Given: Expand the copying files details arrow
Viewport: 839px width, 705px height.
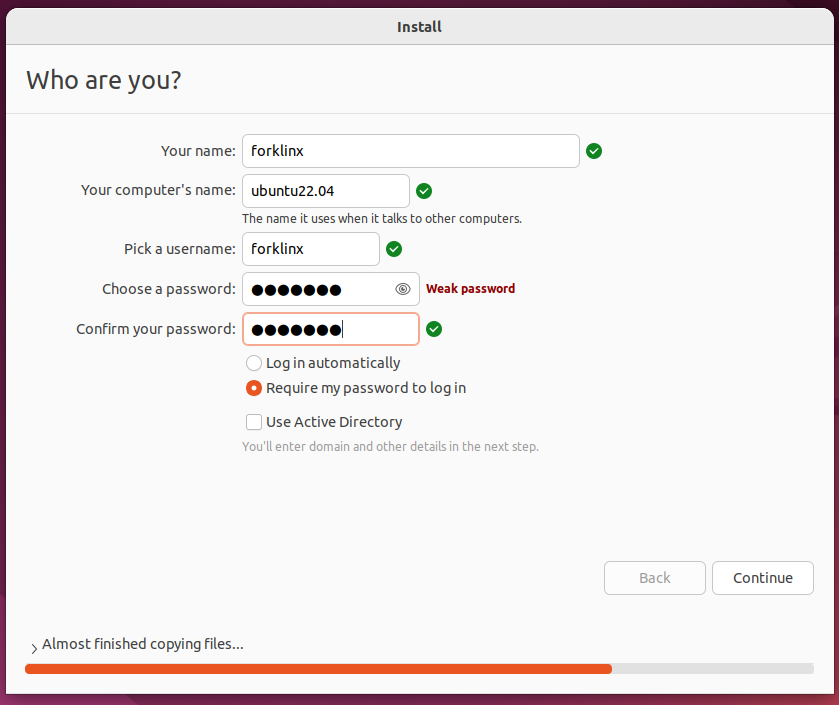Looking at the screenshot, I should tap(34, 648).
